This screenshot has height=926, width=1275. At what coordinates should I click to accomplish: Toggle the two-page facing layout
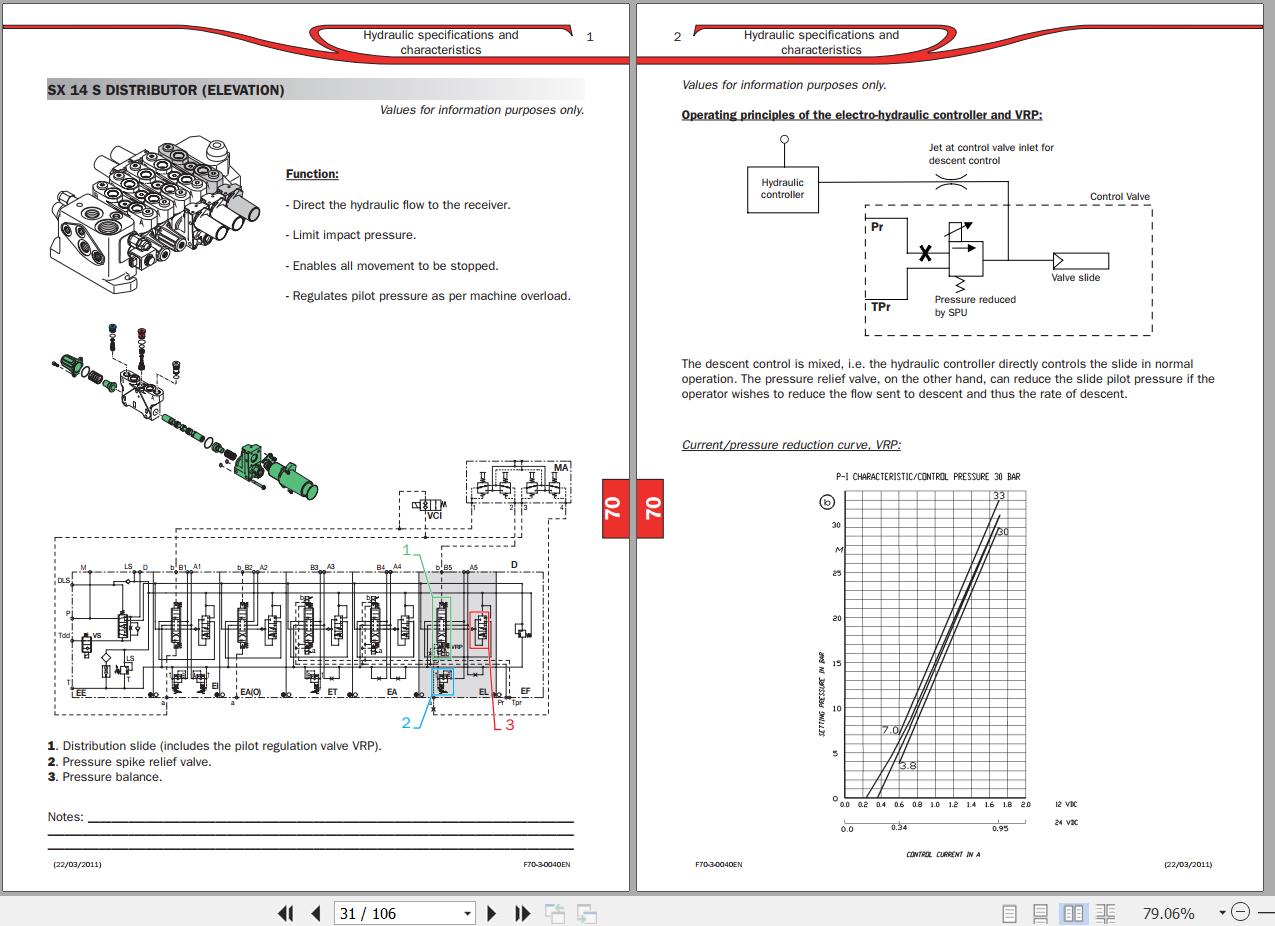(x=1073, y=913)
